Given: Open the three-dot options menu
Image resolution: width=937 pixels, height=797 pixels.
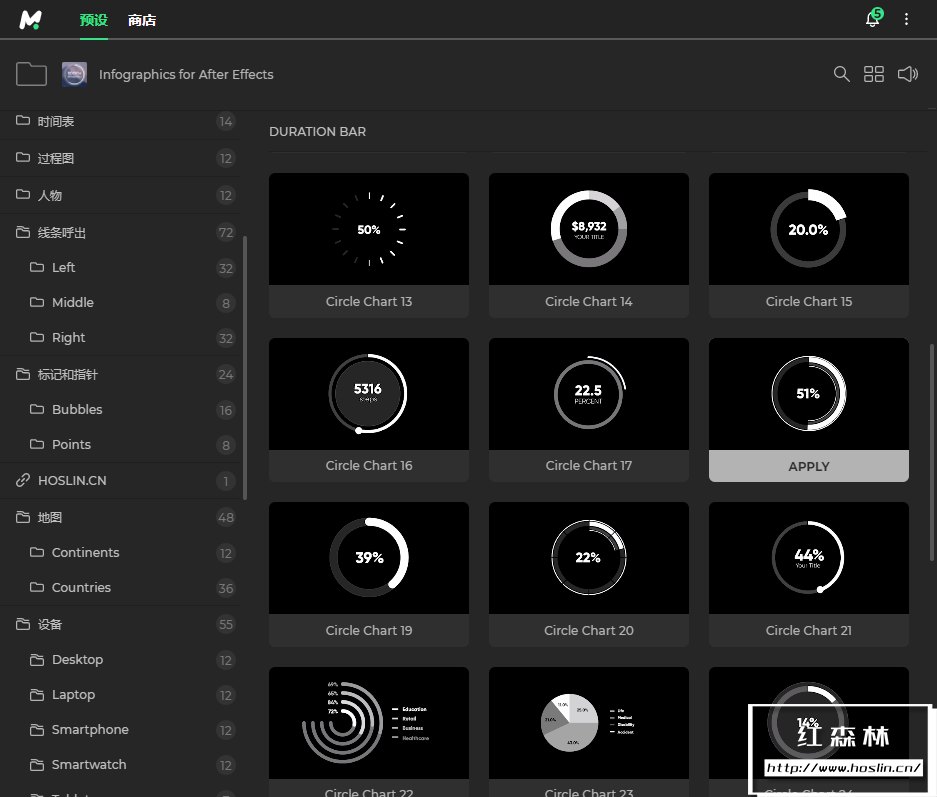Looking at the screenshot, I should [907, 20].
